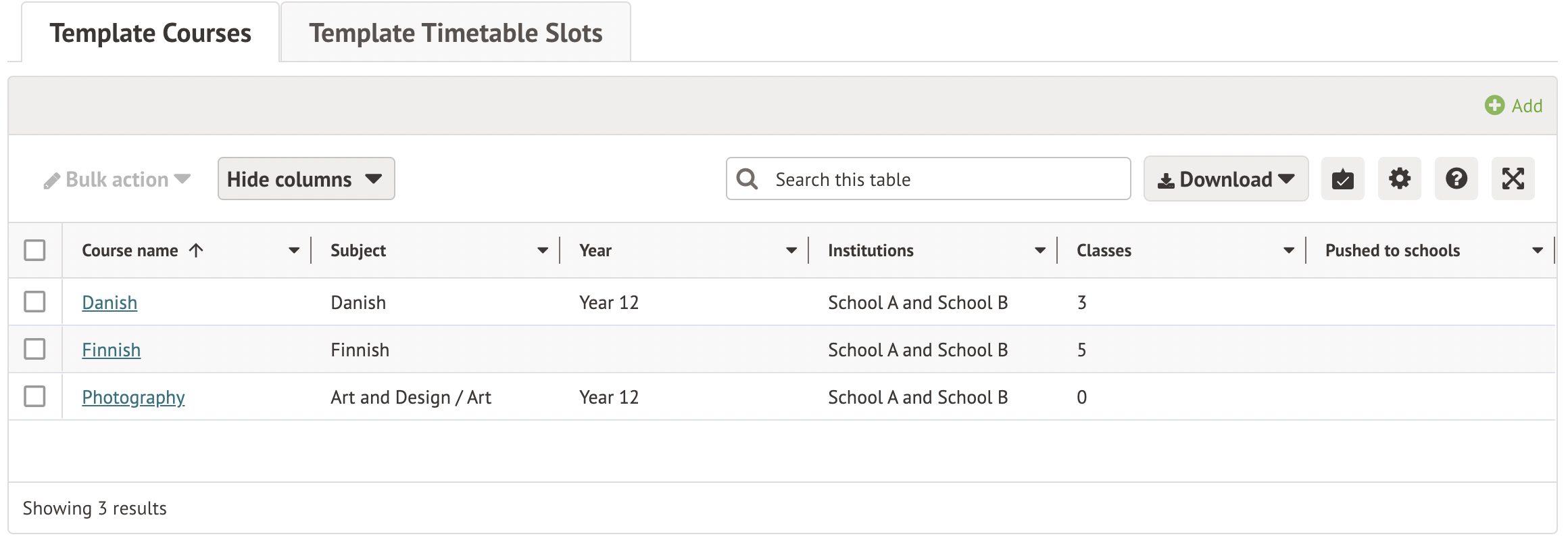Open the Hide columns dropdown

coord(305,179)
